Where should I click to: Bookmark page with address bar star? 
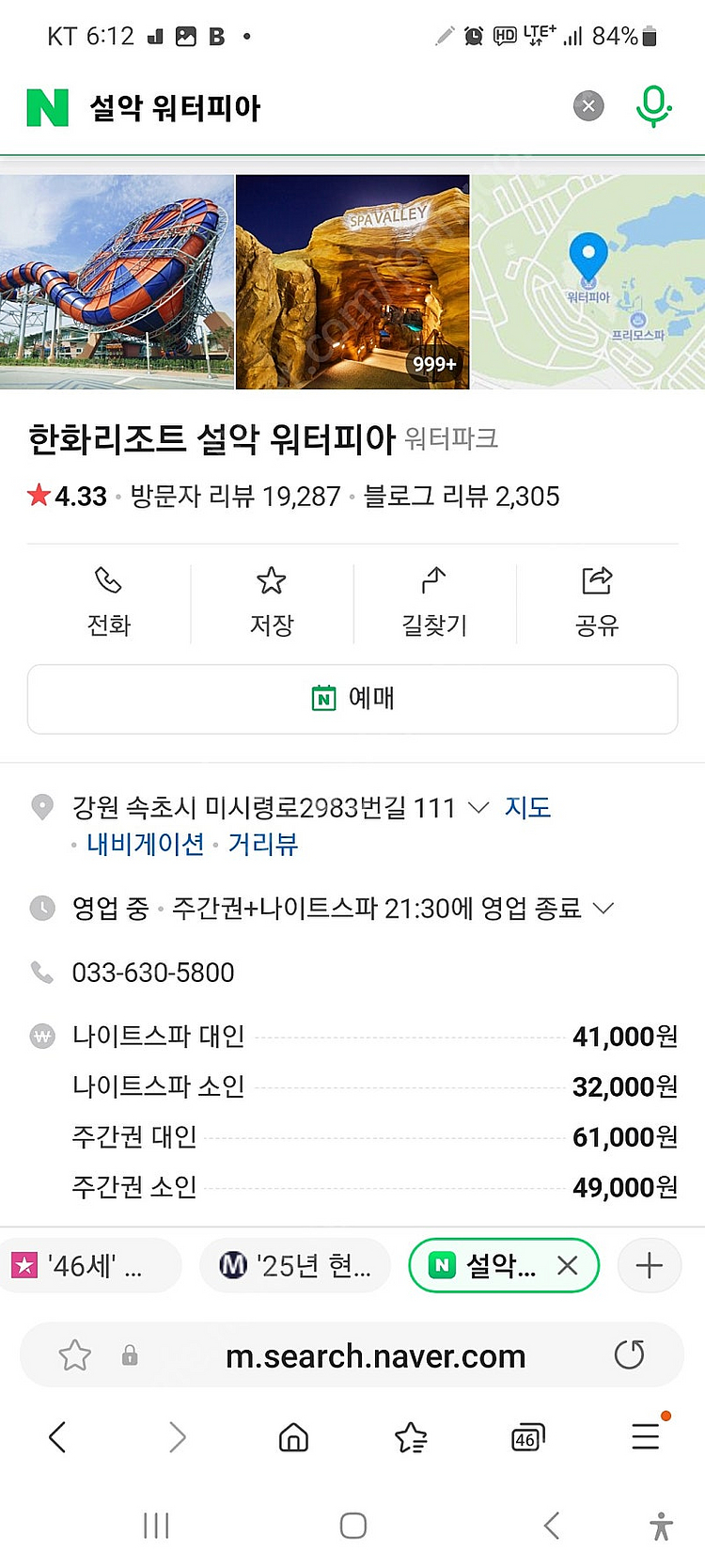[75, 1355]
